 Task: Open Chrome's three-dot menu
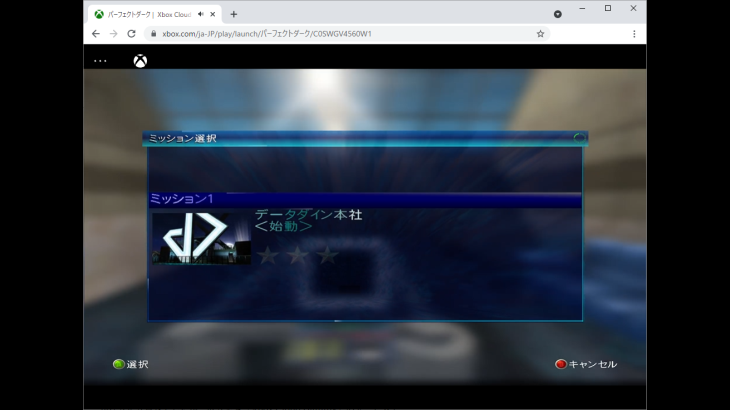click(x=634, y=33)
